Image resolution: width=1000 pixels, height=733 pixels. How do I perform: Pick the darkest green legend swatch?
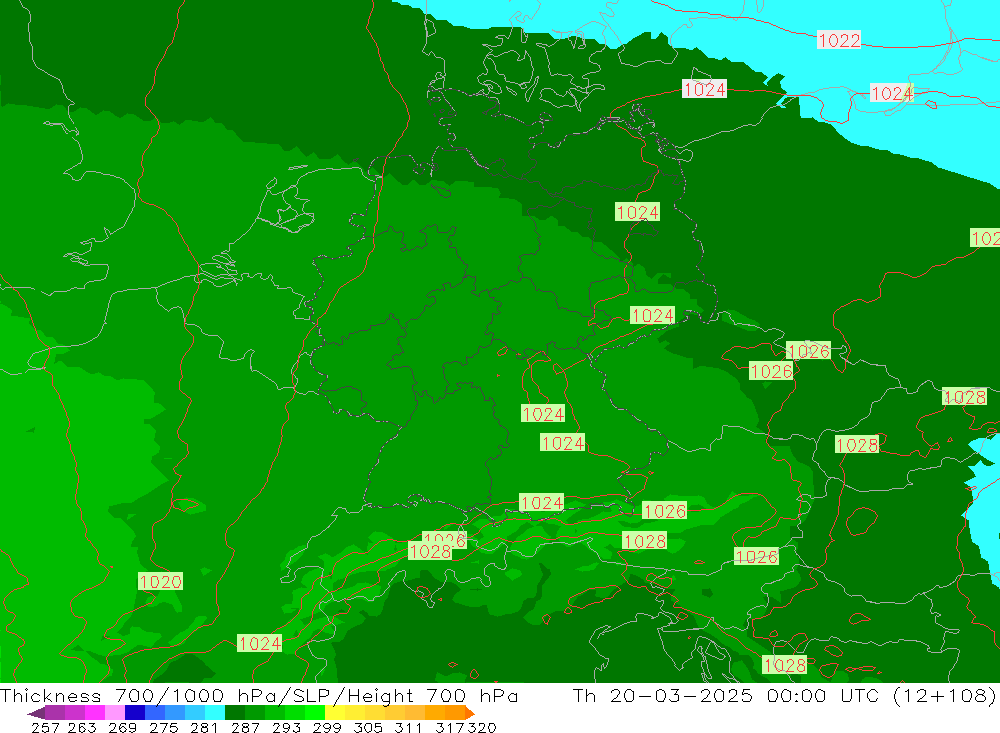point(235,713)
